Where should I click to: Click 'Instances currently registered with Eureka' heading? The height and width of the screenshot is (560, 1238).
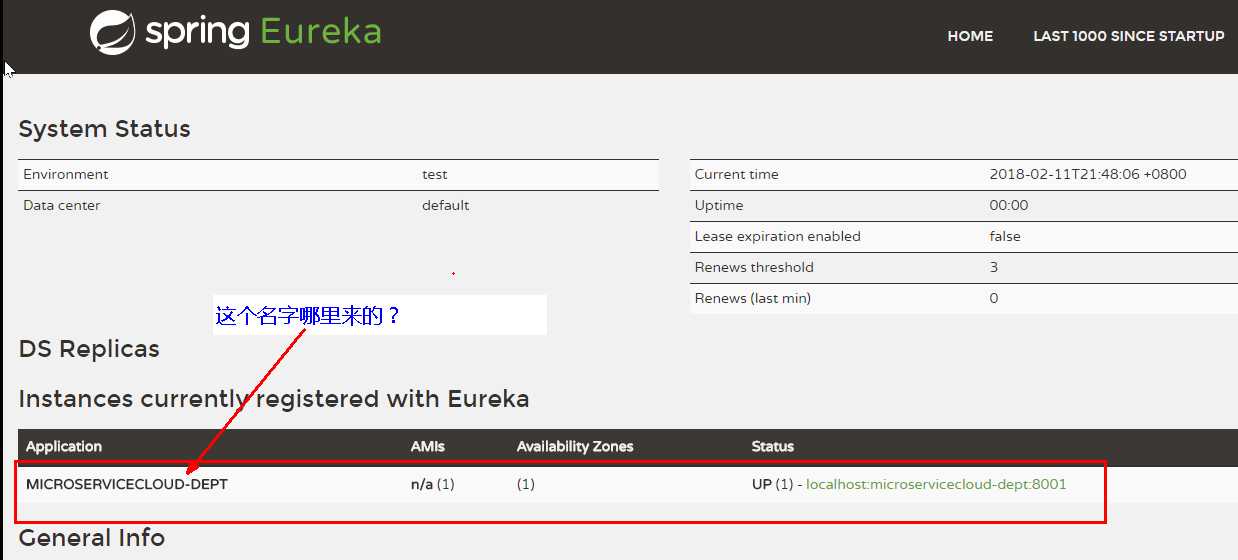tap(274, 399)
